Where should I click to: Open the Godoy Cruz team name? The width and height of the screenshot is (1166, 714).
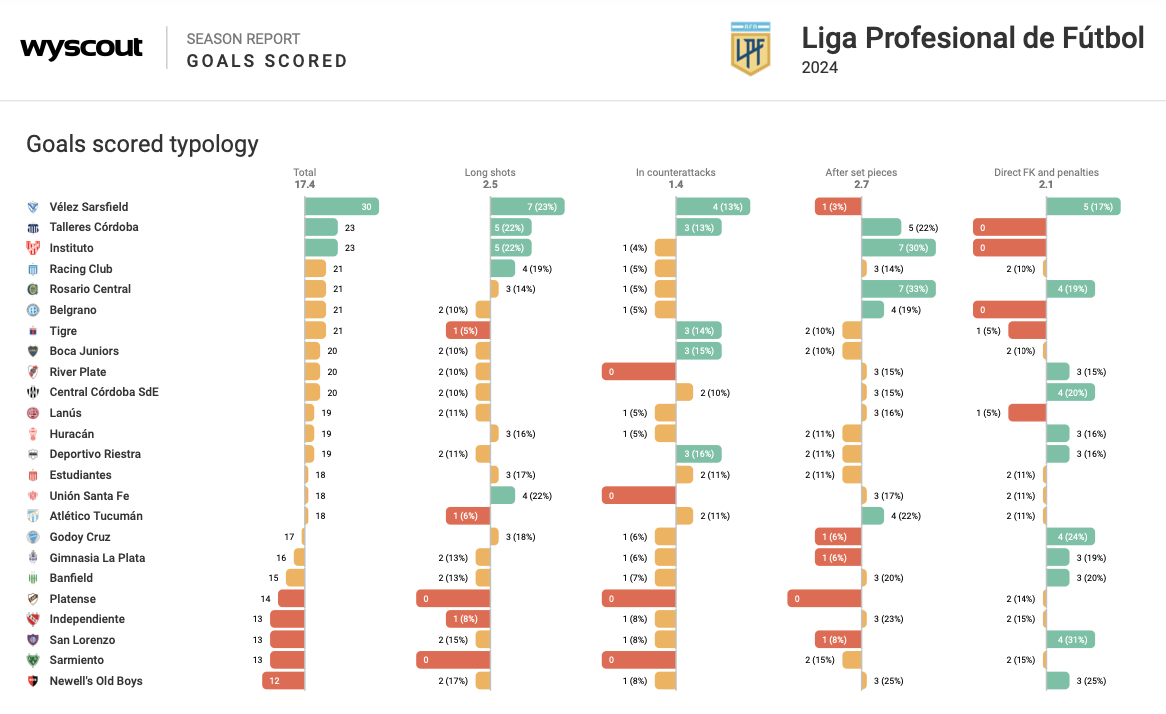[82, 537]
